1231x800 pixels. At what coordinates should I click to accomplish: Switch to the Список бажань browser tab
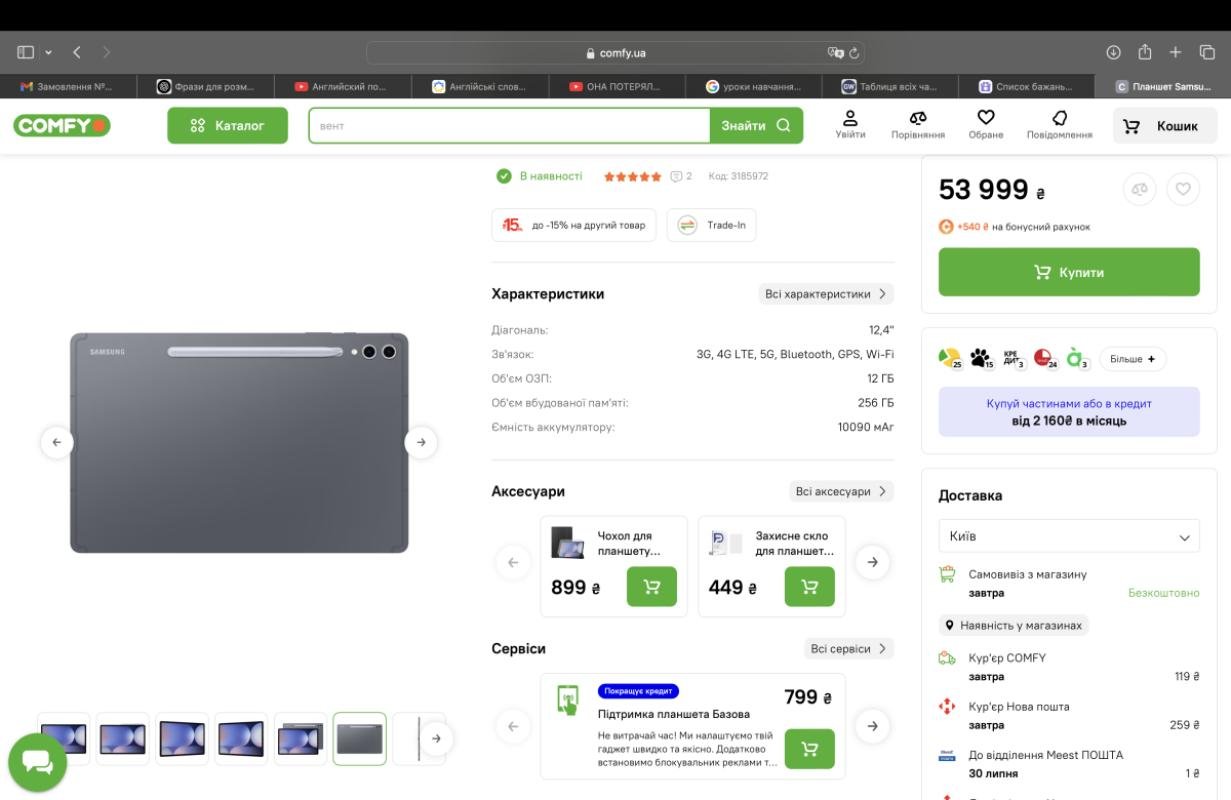[x=1025, y=87]
